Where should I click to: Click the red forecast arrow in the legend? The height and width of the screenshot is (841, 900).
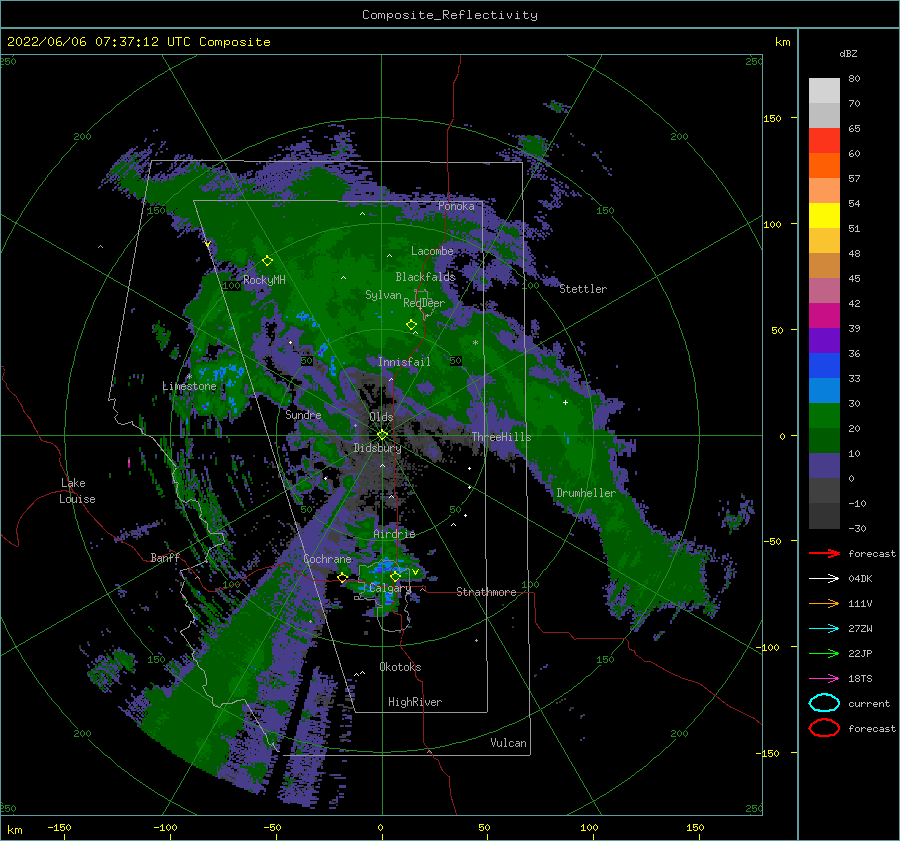(824, 553)
